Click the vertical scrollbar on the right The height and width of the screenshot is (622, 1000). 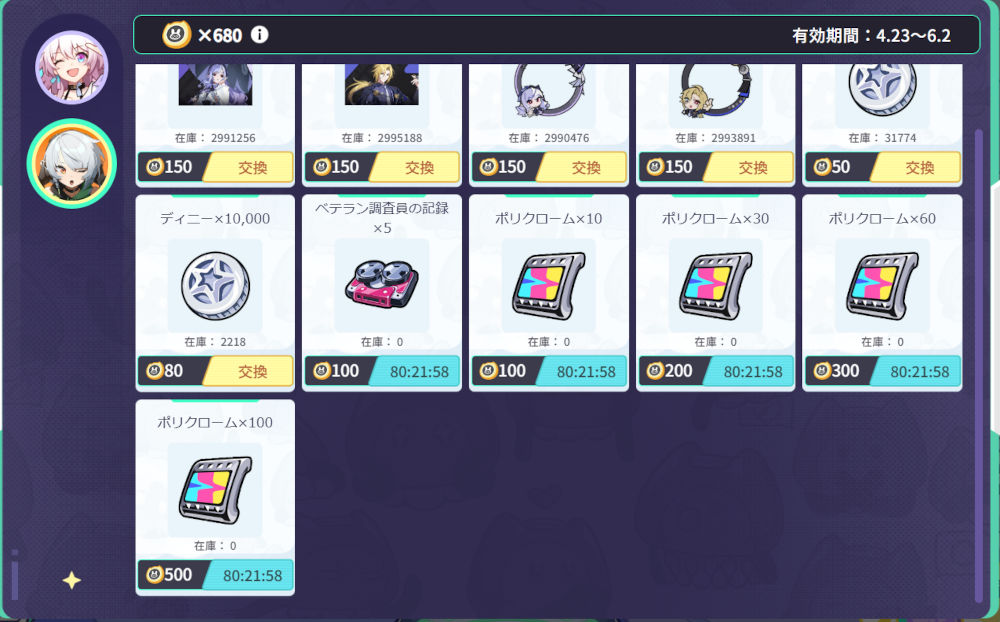click(x=979, y=365)
